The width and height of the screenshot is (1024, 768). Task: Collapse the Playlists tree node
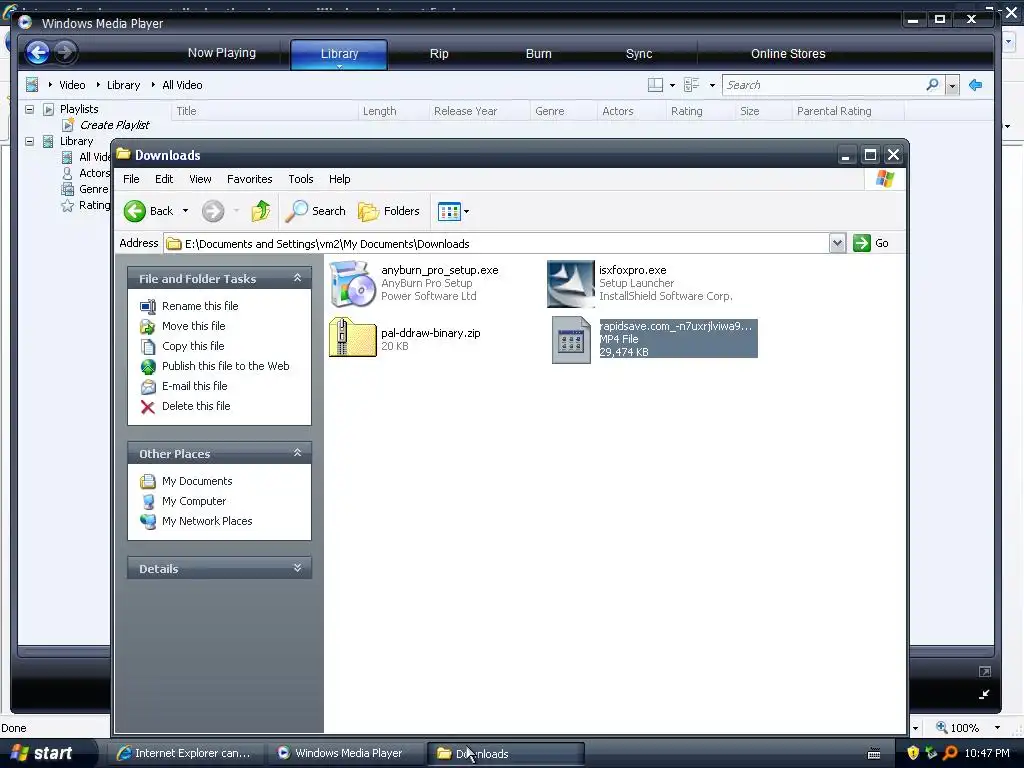click(29, 109)
